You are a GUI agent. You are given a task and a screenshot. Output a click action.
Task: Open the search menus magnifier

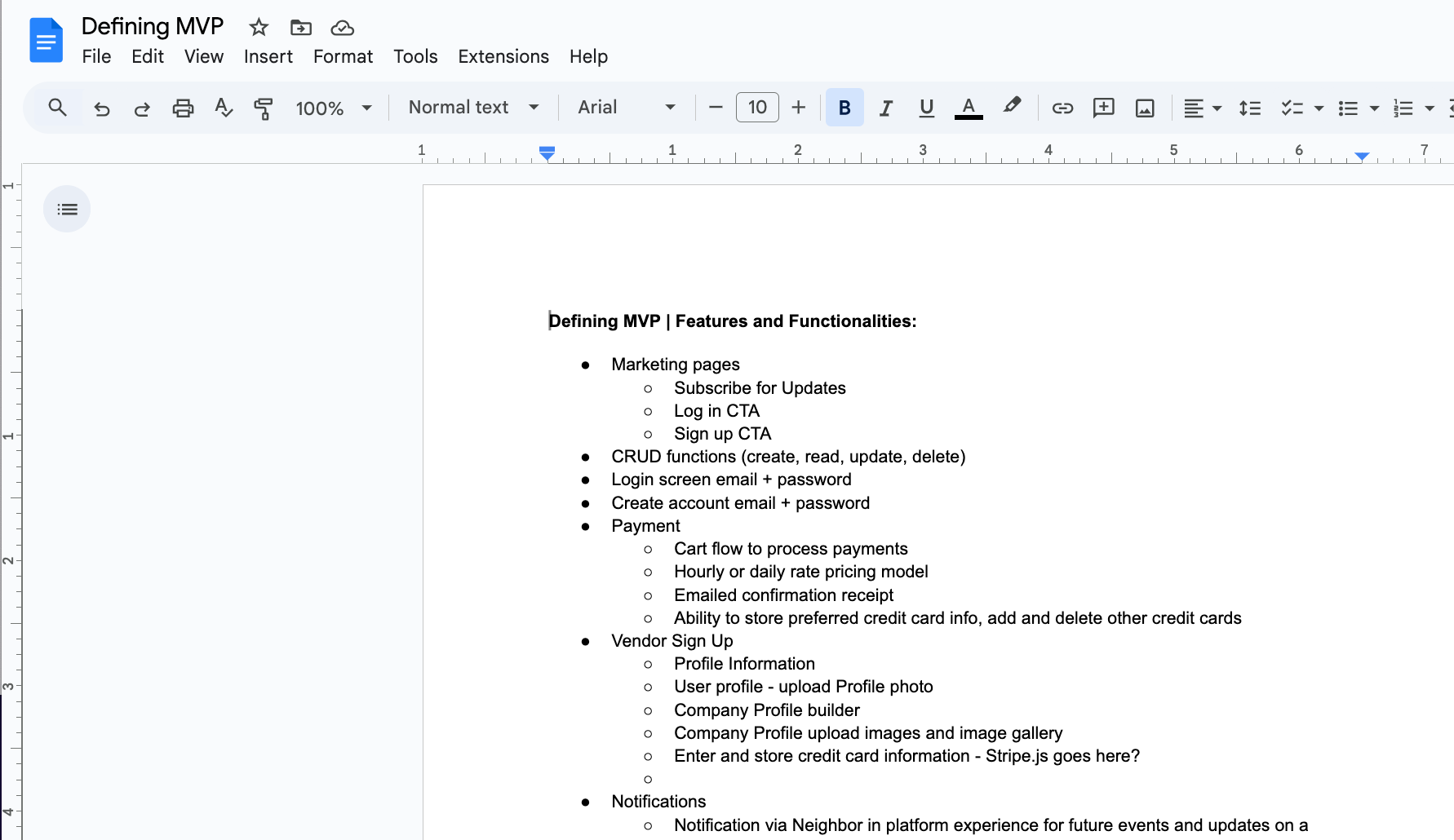point(57,108)
